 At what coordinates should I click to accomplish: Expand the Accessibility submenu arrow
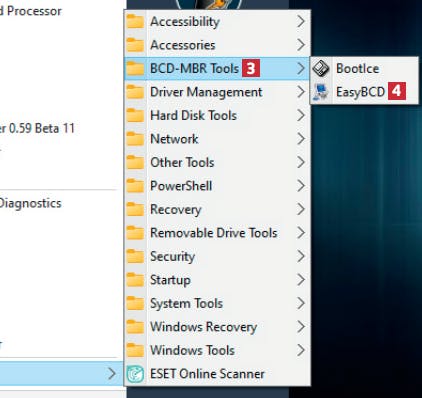pos(301,21)
